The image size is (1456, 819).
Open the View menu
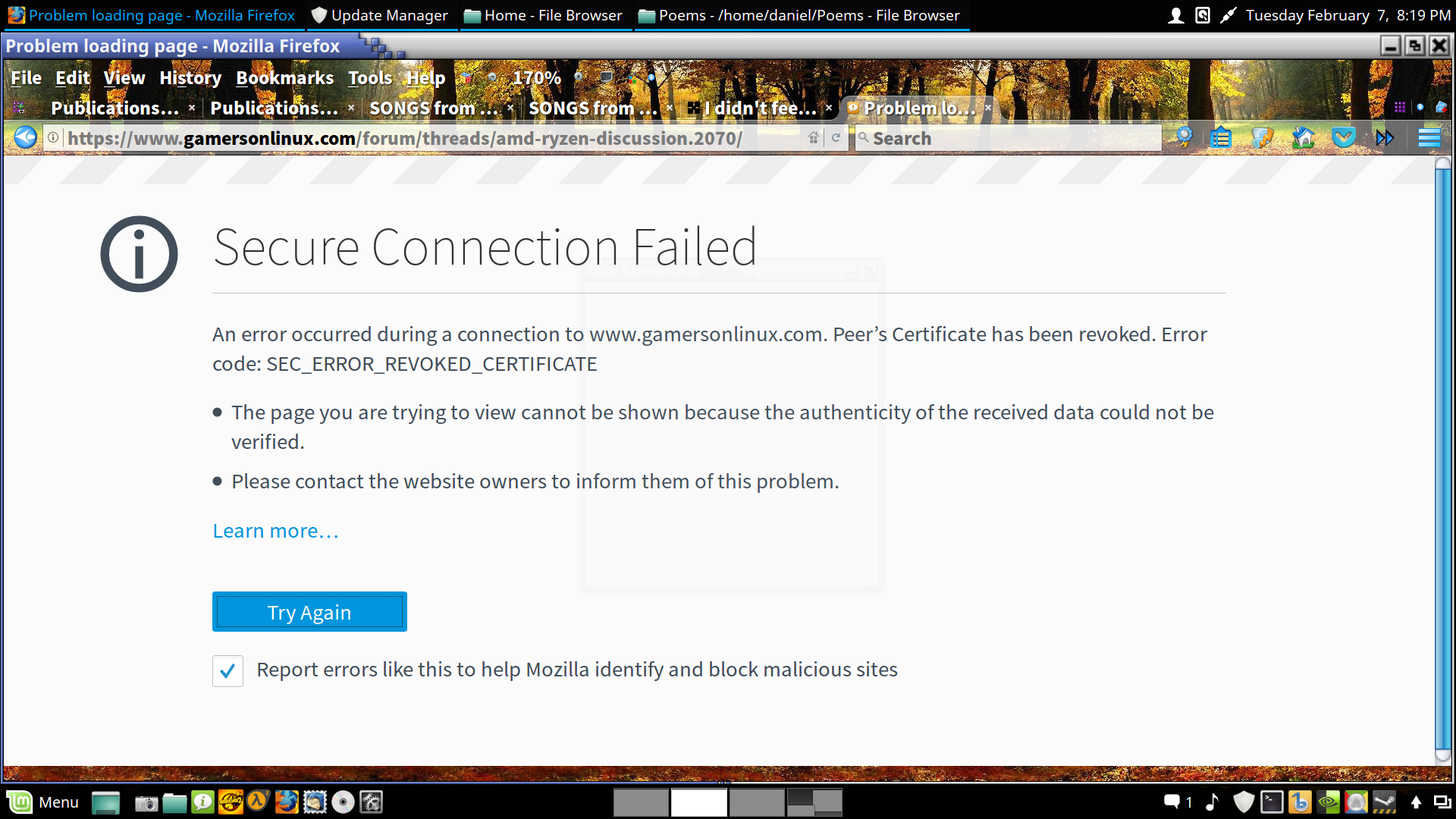point(124,78)
